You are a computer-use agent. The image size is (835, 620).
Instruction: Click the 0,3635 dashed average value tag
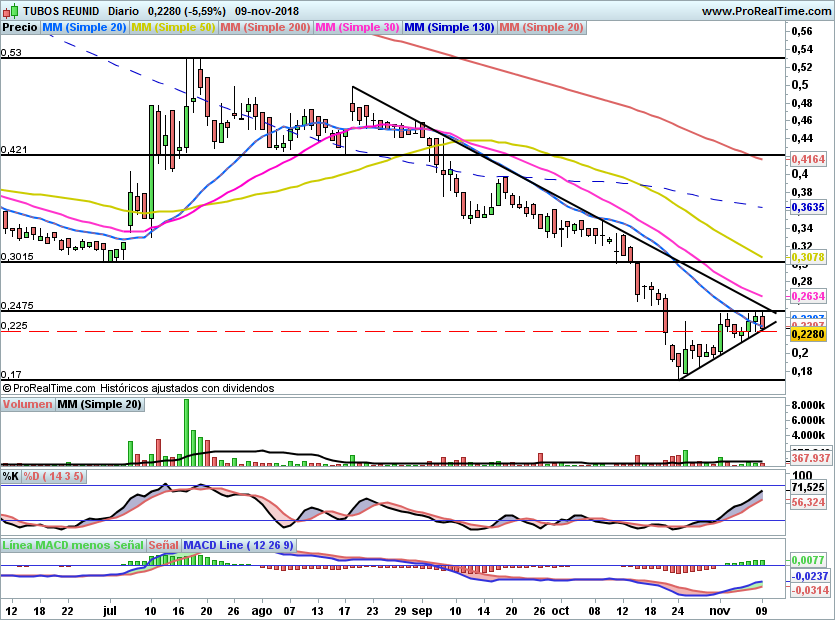coord(808,207)
